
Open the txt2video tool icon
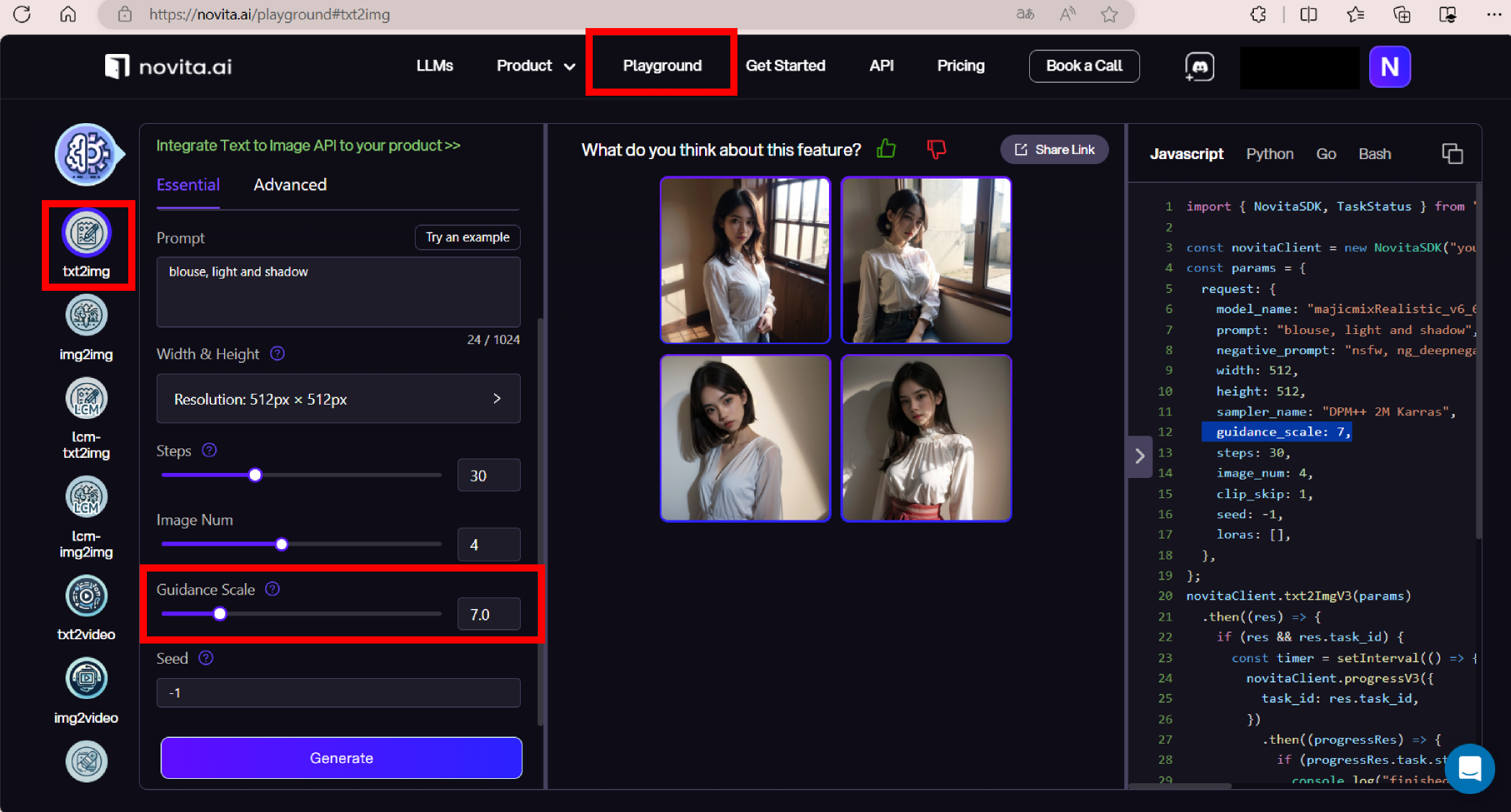(86, 596)
